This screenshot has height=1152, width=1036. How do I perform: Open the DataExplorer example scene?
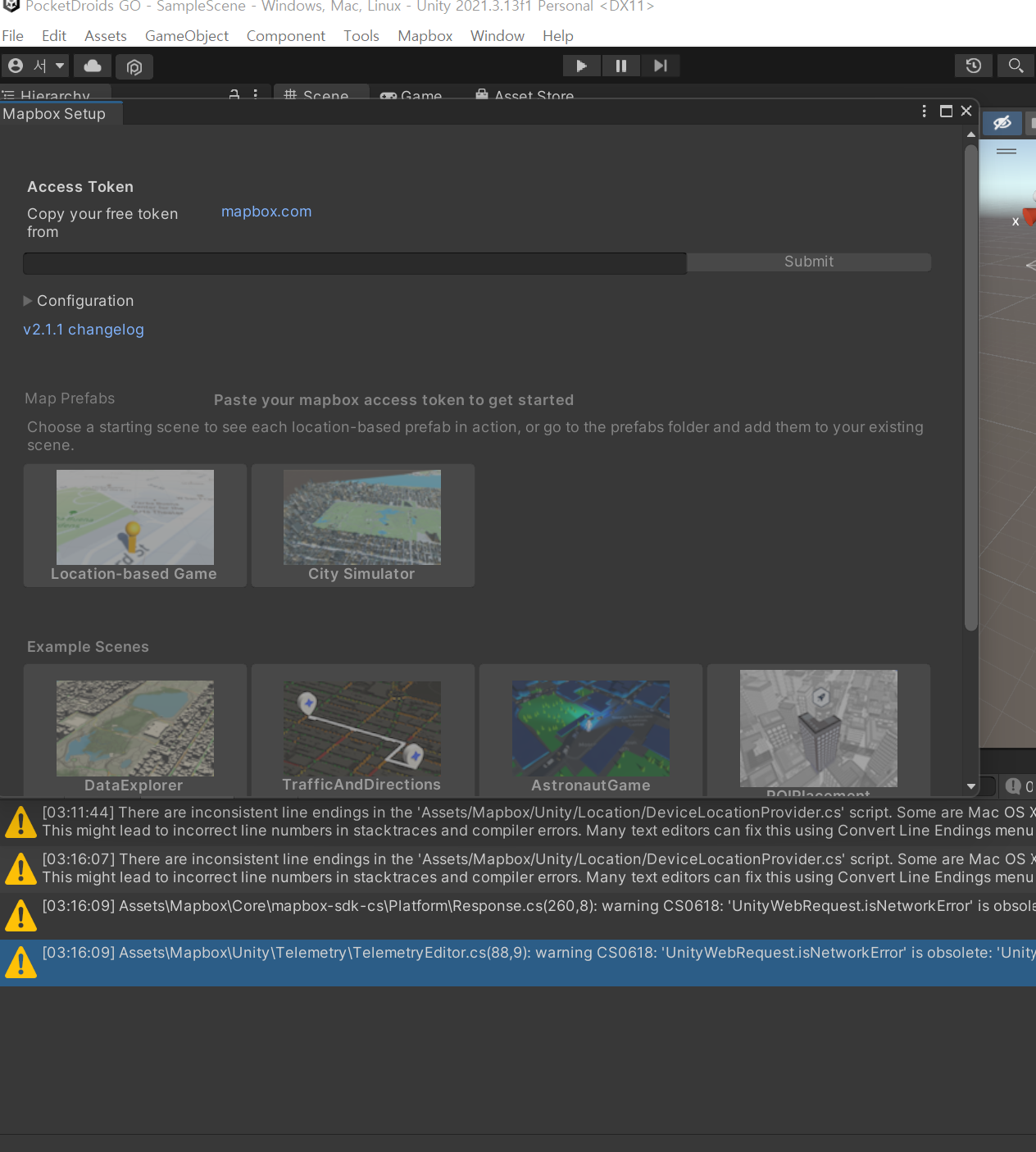coord(135,730)
